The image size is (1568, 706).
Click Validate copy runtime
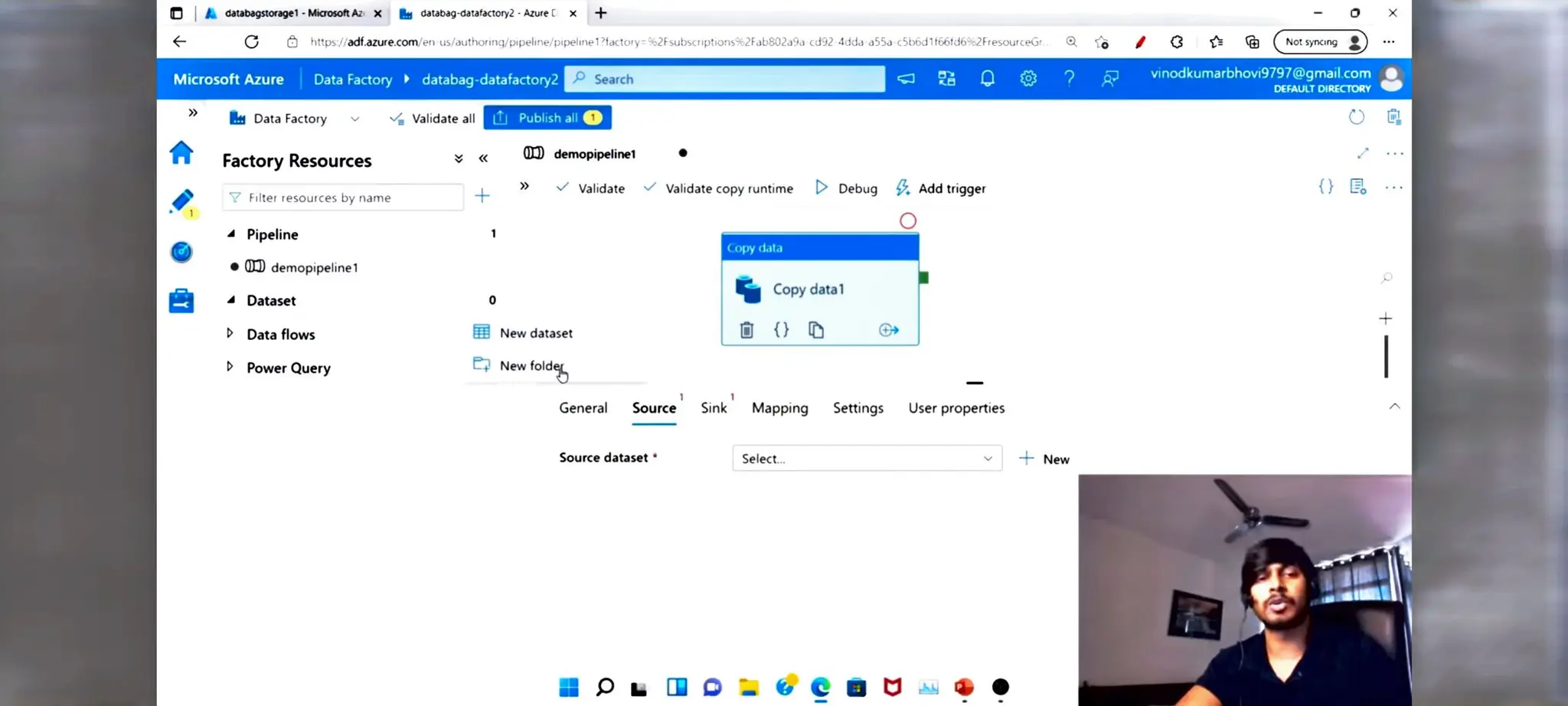click(x=718, y=188)
